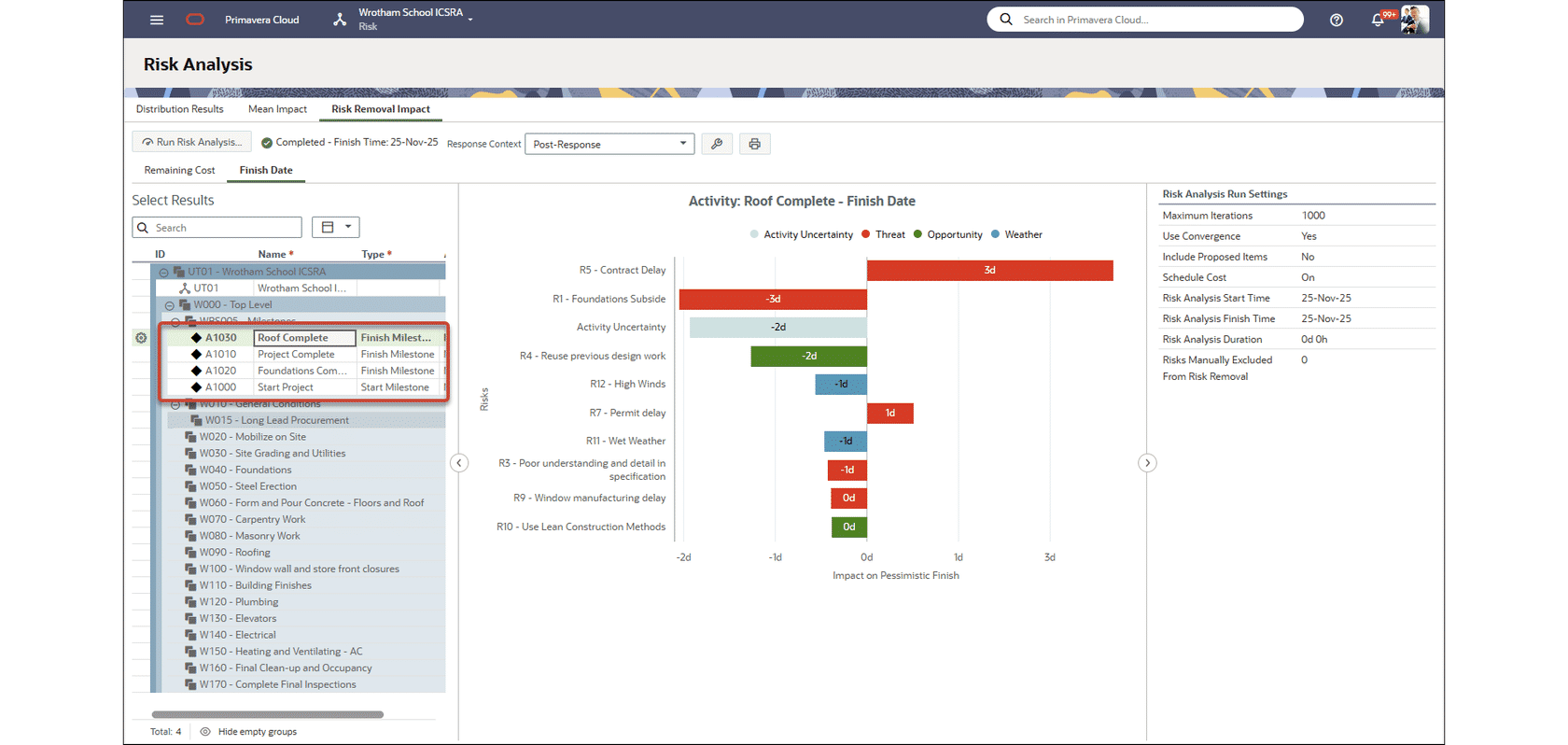Switch to the Distribution Results tab
Screen dimensions: 1568x745
click(x=180, y=109)
